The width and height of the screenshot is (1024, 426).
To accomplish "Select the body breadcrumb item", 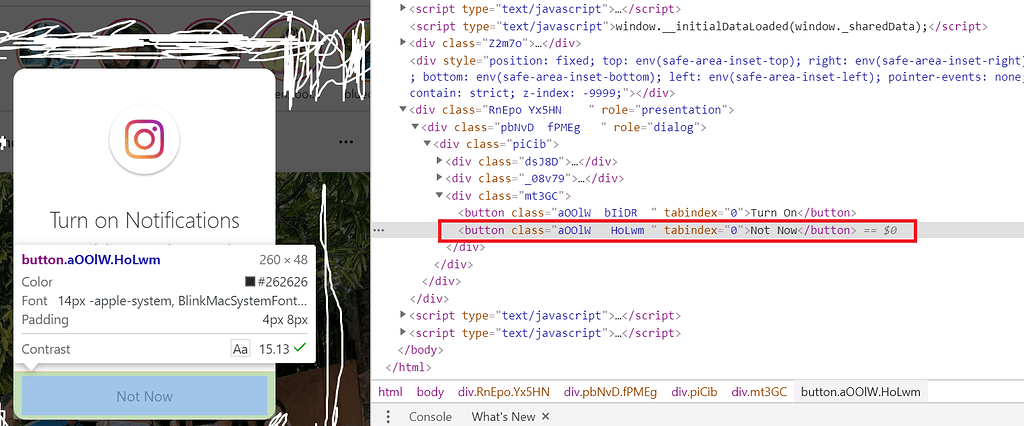I will [x=430, y=392].
